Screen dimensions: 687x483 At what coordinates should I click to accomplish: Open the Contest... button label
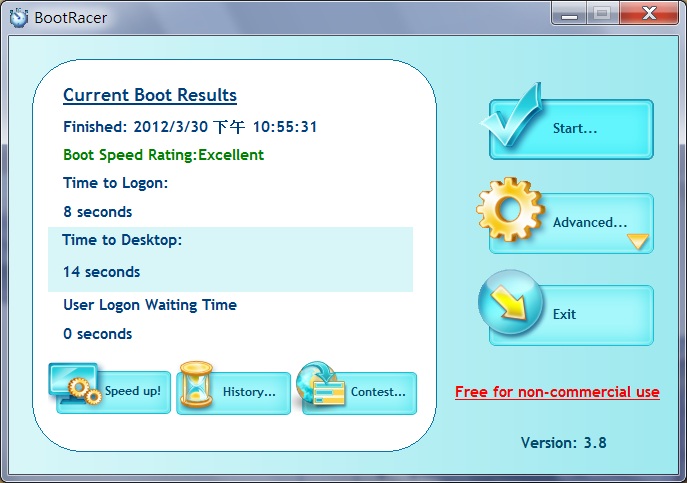click(378, 391)
